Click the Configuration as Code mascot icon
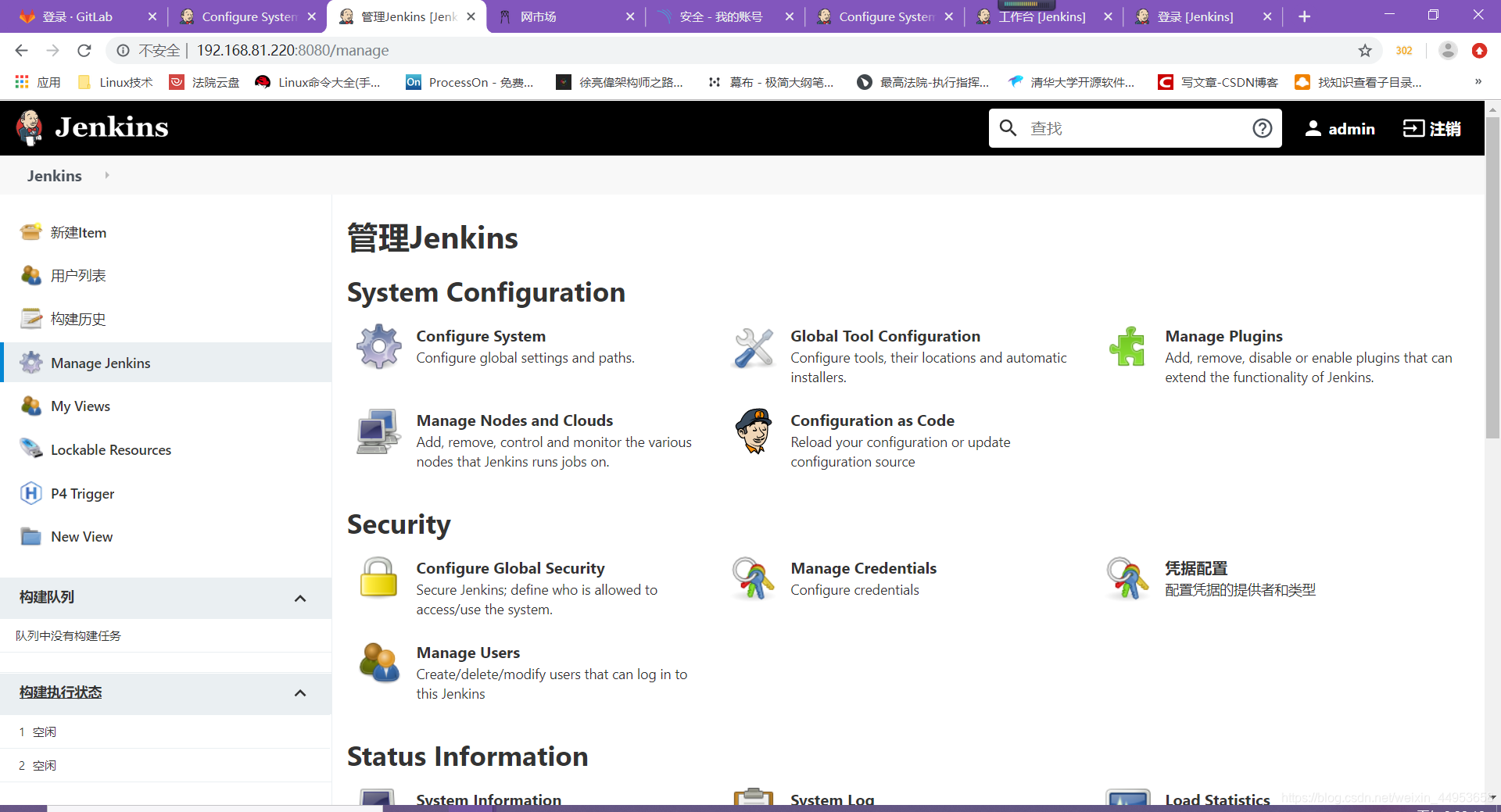 click(754, 431)
